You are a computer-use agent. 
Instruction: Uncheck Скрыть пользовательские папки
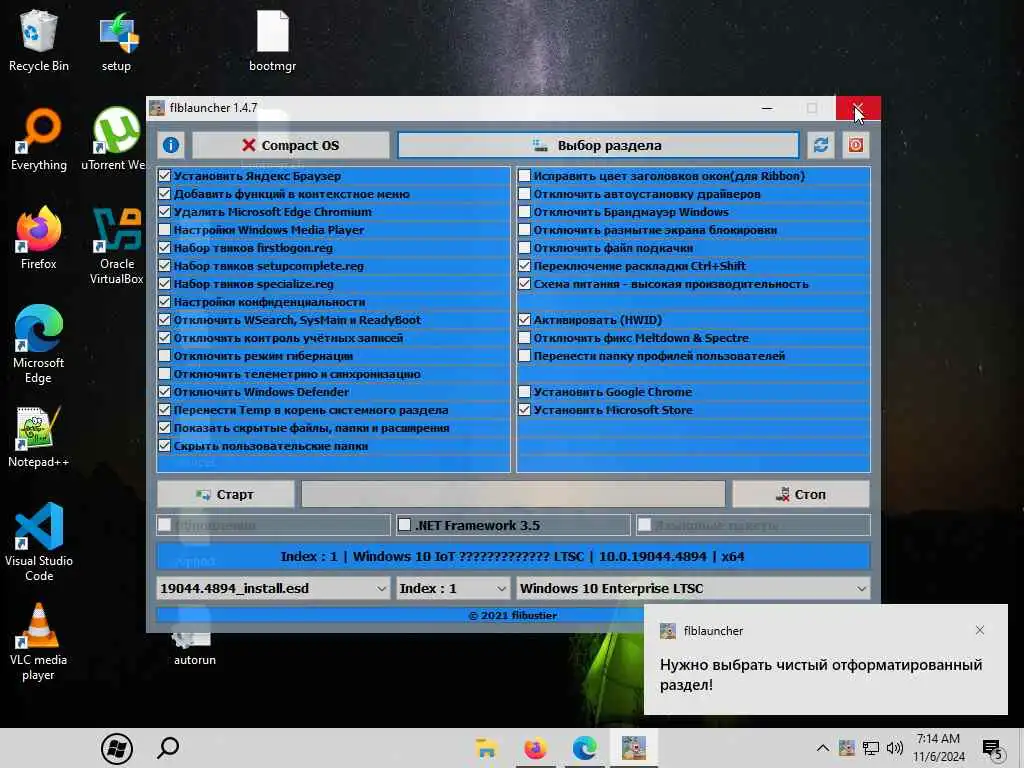pyautogui.click(x=165, y=446)
